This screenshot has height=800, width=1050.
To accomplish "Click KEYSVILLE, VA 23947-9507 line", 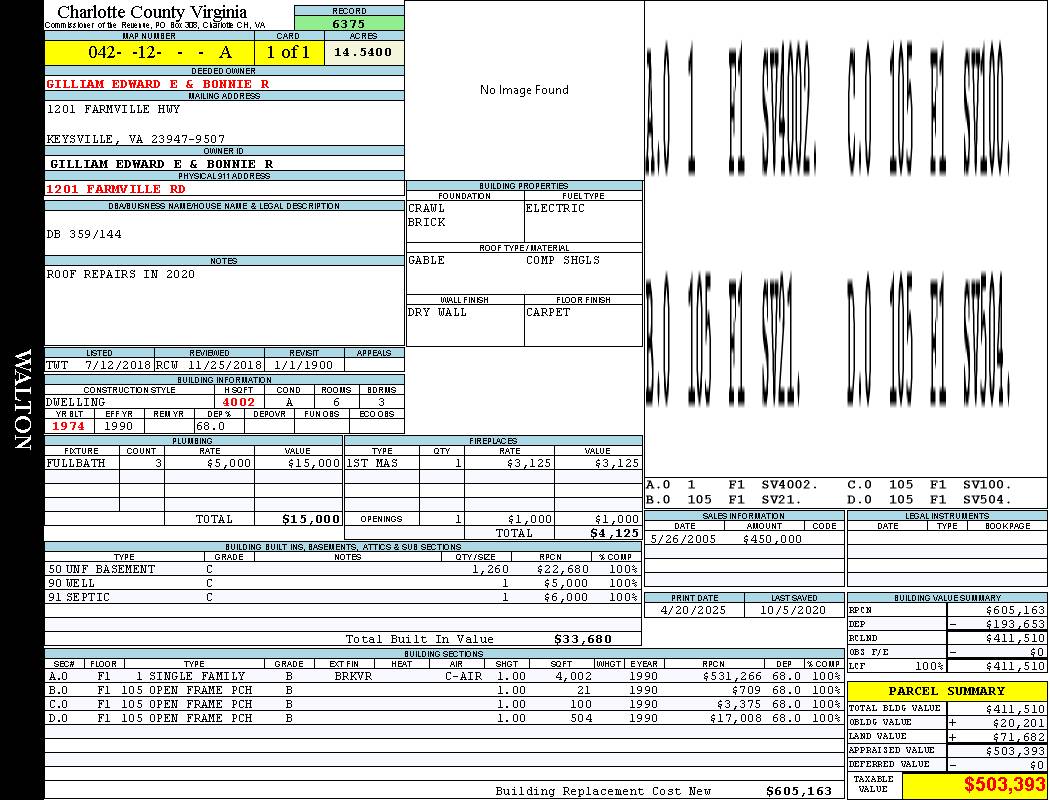I will (x=135, y=139).
